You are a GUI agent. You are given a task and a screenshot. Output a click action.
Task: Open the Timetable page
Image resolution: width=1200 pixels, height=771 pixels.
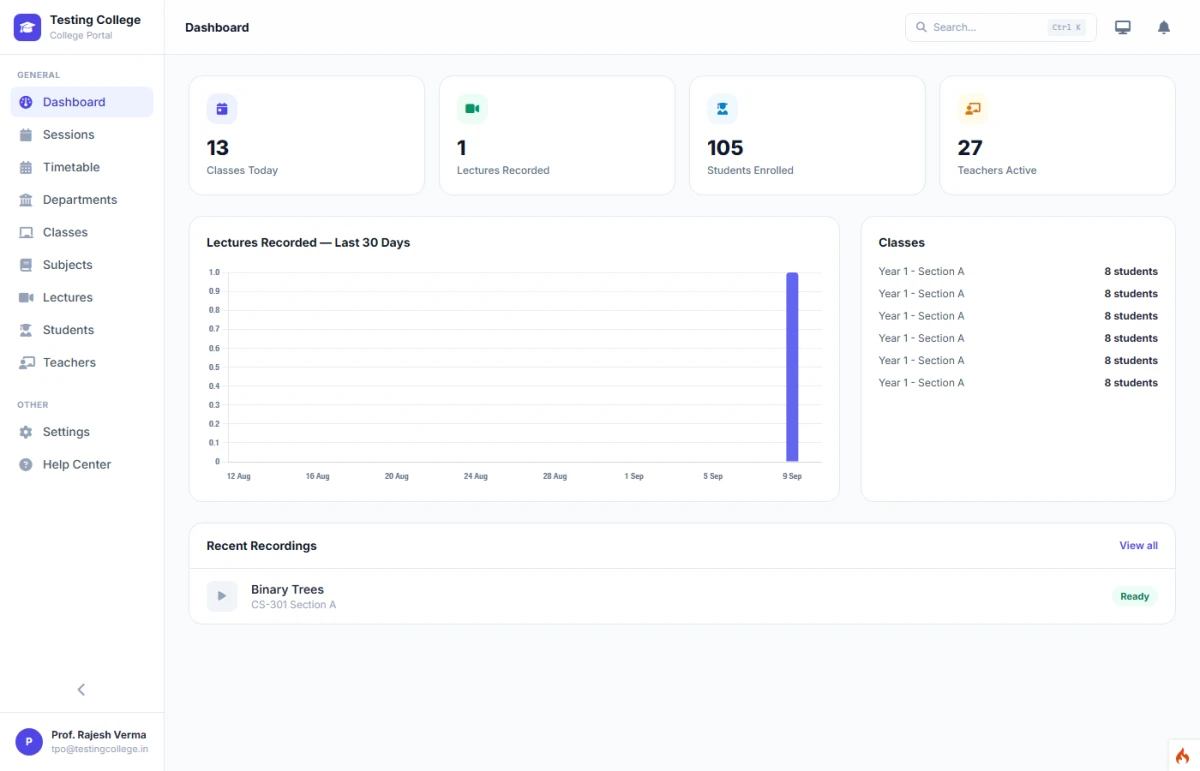(82, 167)
